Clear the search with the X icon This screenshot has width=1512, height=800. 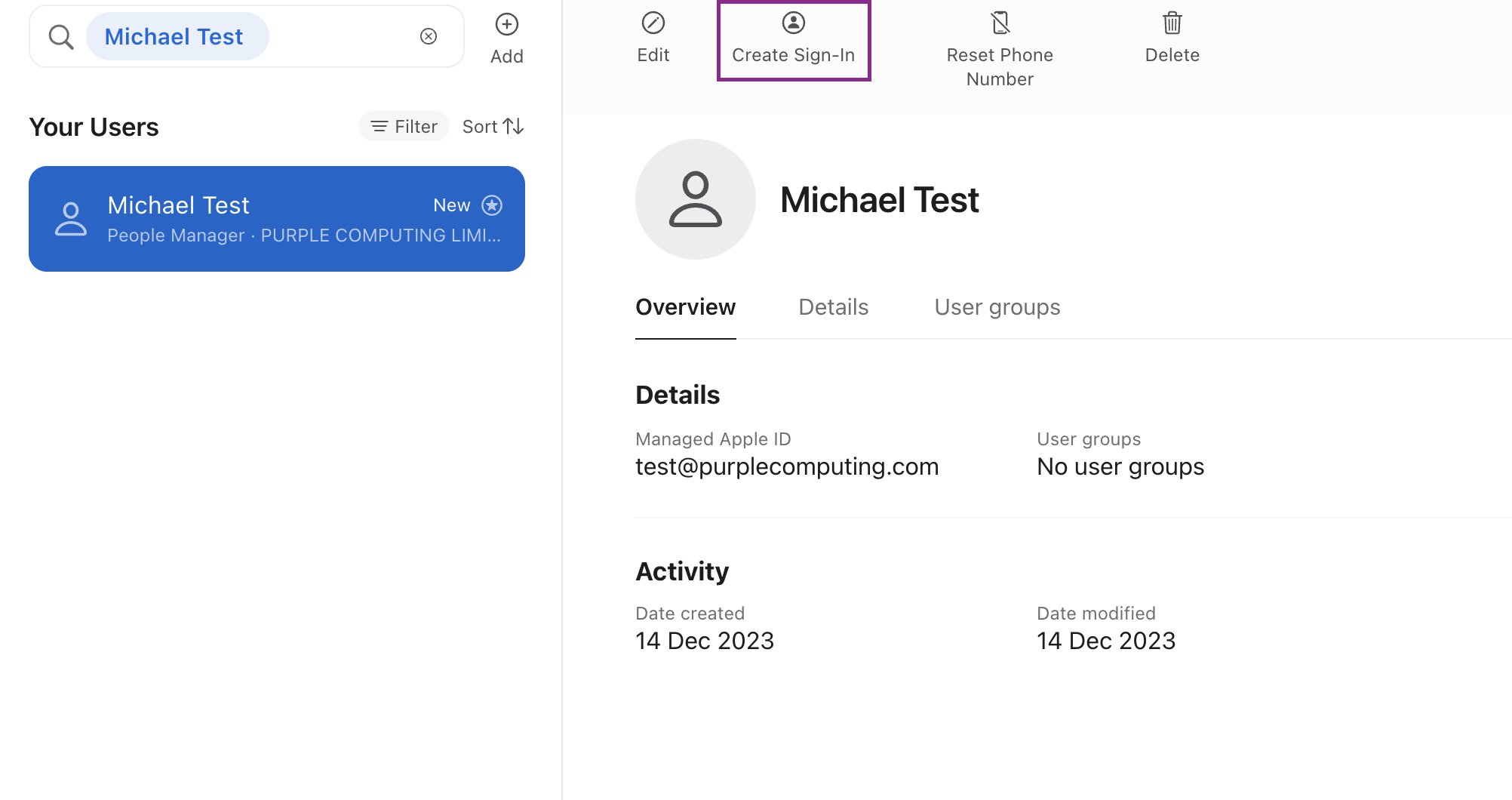point(429,35)
